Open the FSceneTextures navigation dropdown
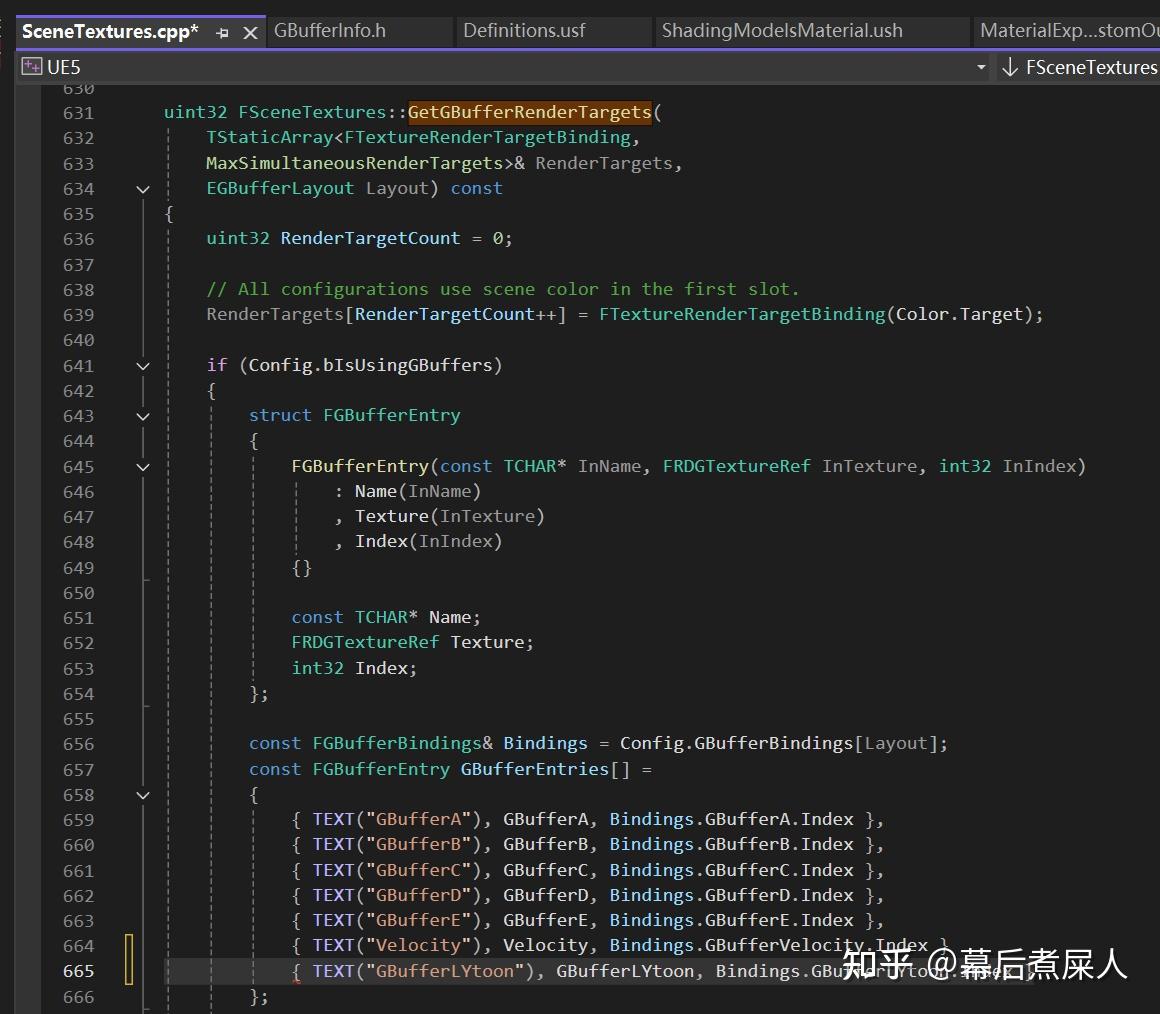 [1090, 67]
